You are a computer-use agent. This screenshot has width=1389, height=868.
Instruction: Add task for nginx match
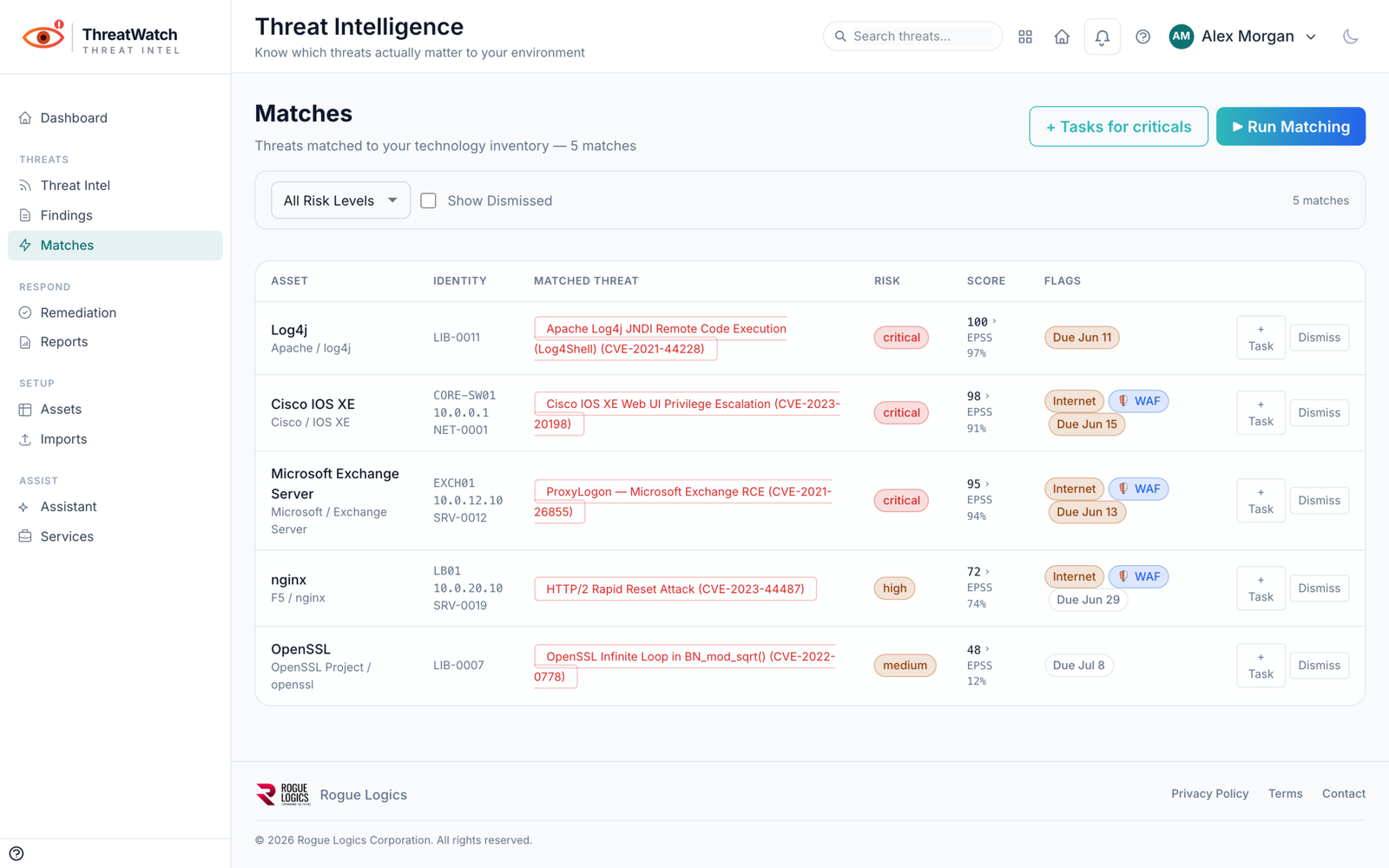1261,589
